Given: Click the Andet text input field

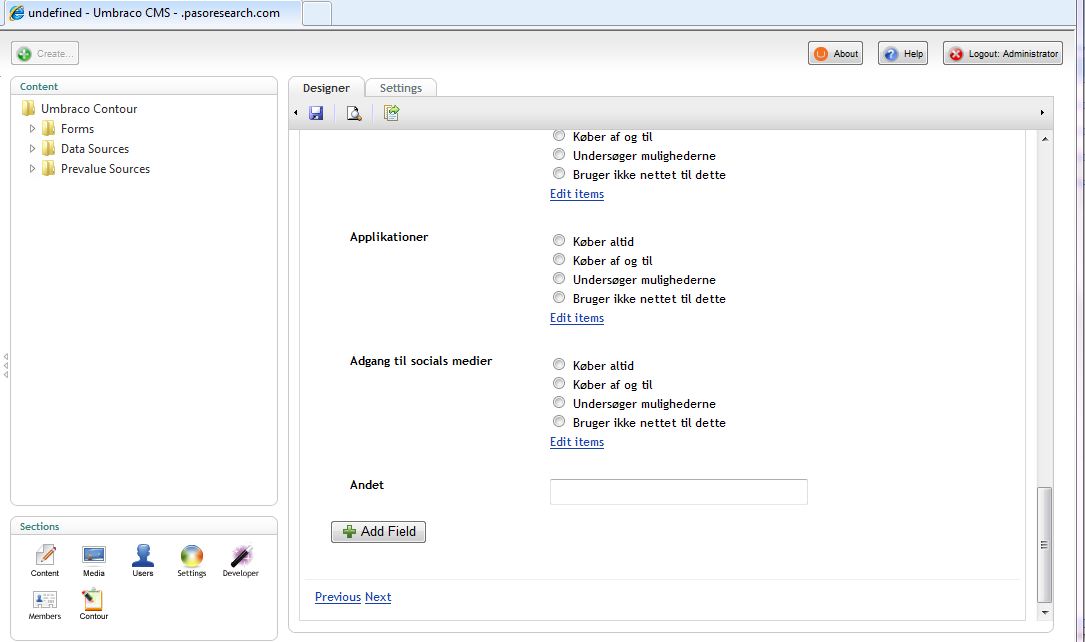Looking at the screenshot, I should (x=678, y=492).
